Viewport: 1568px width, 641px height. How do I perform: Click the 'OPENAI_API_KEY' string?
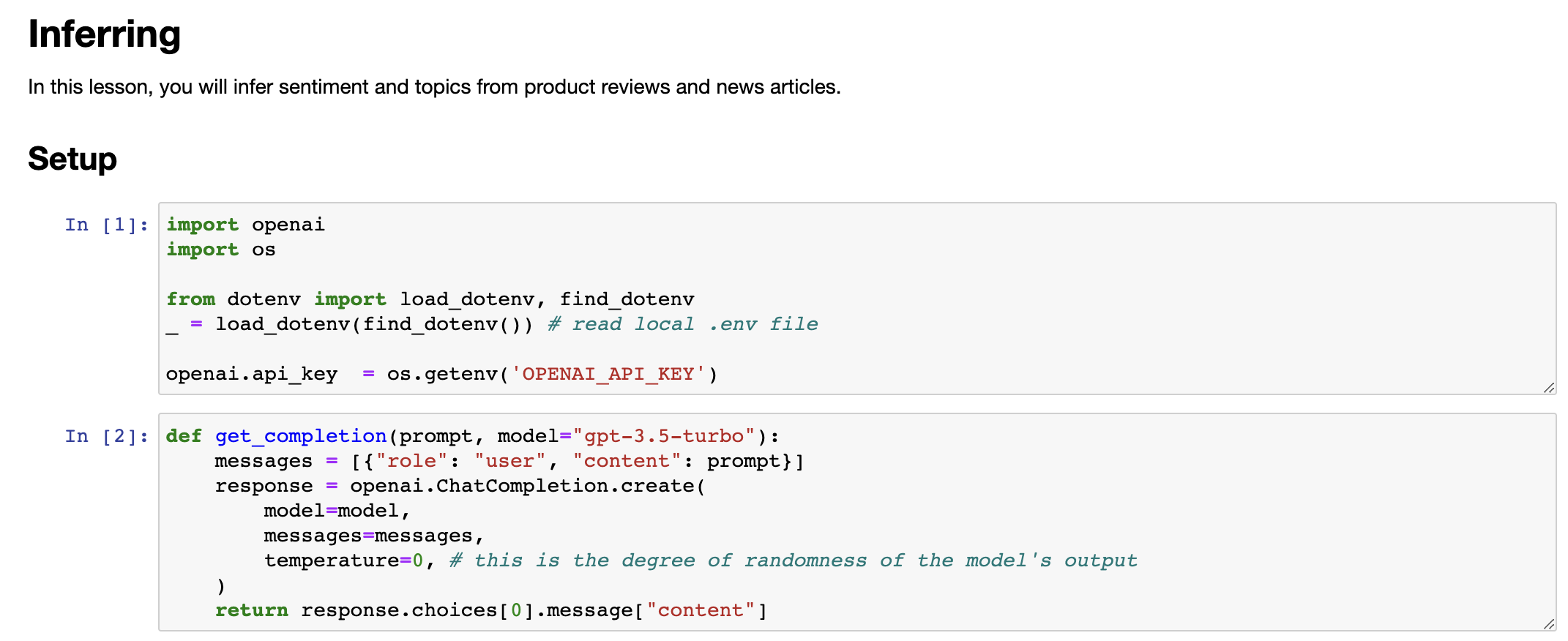point(608,374)
